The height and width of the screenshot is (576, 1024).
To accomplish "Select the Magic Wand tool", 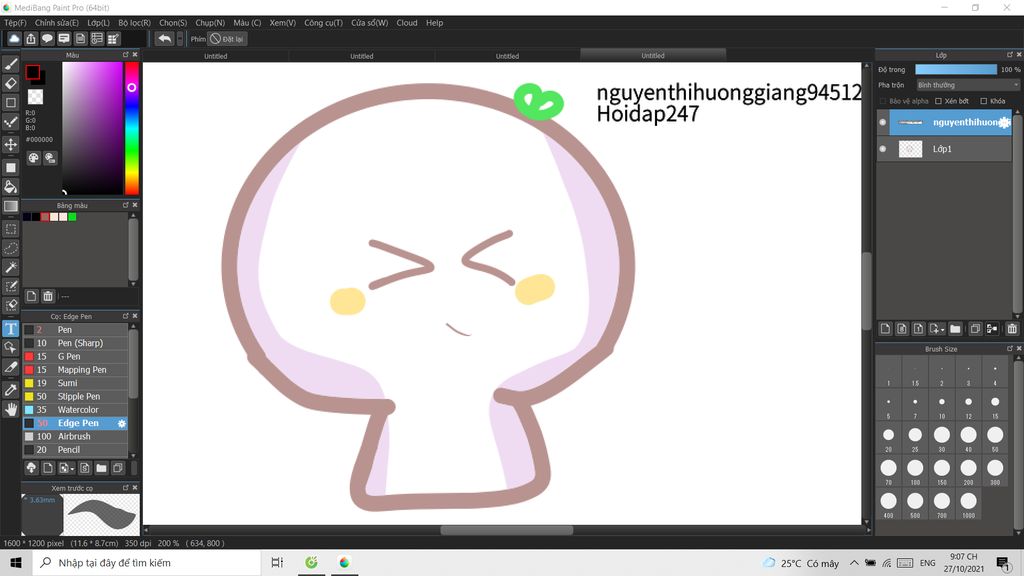I will coord(10,267).
